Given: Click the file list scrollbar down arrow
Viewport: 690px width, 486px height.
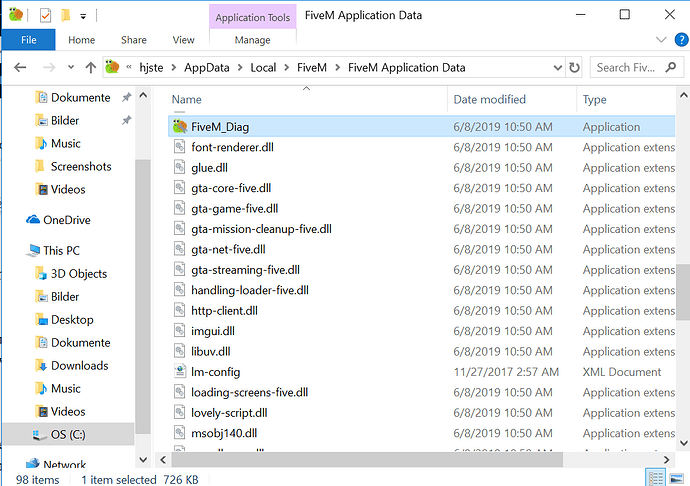Looking at the screenshot, I should pos(683,443).
